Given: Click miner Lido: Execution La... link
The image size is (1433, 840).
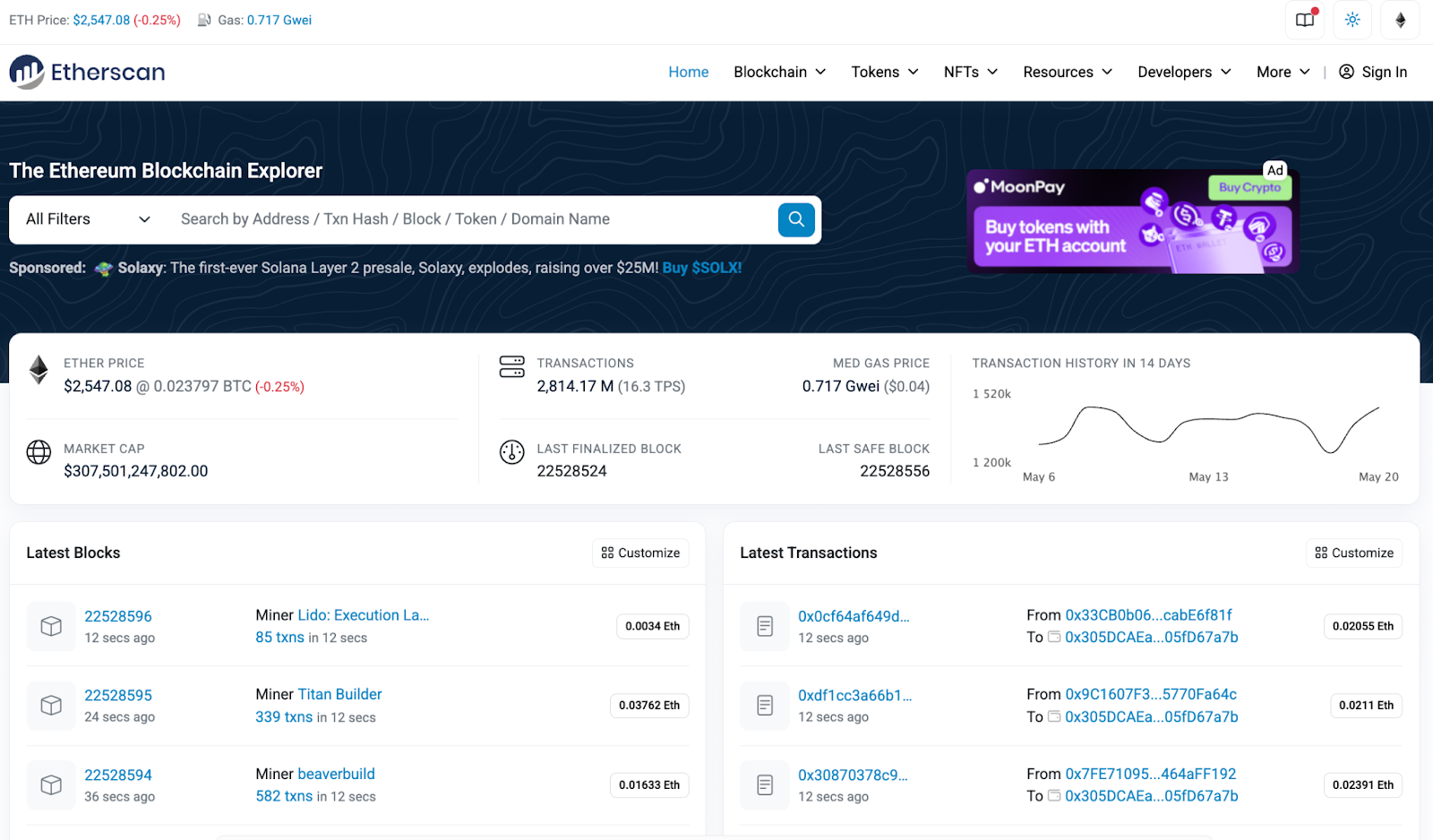Looking at the screenshot, I should tap(364, 615).
